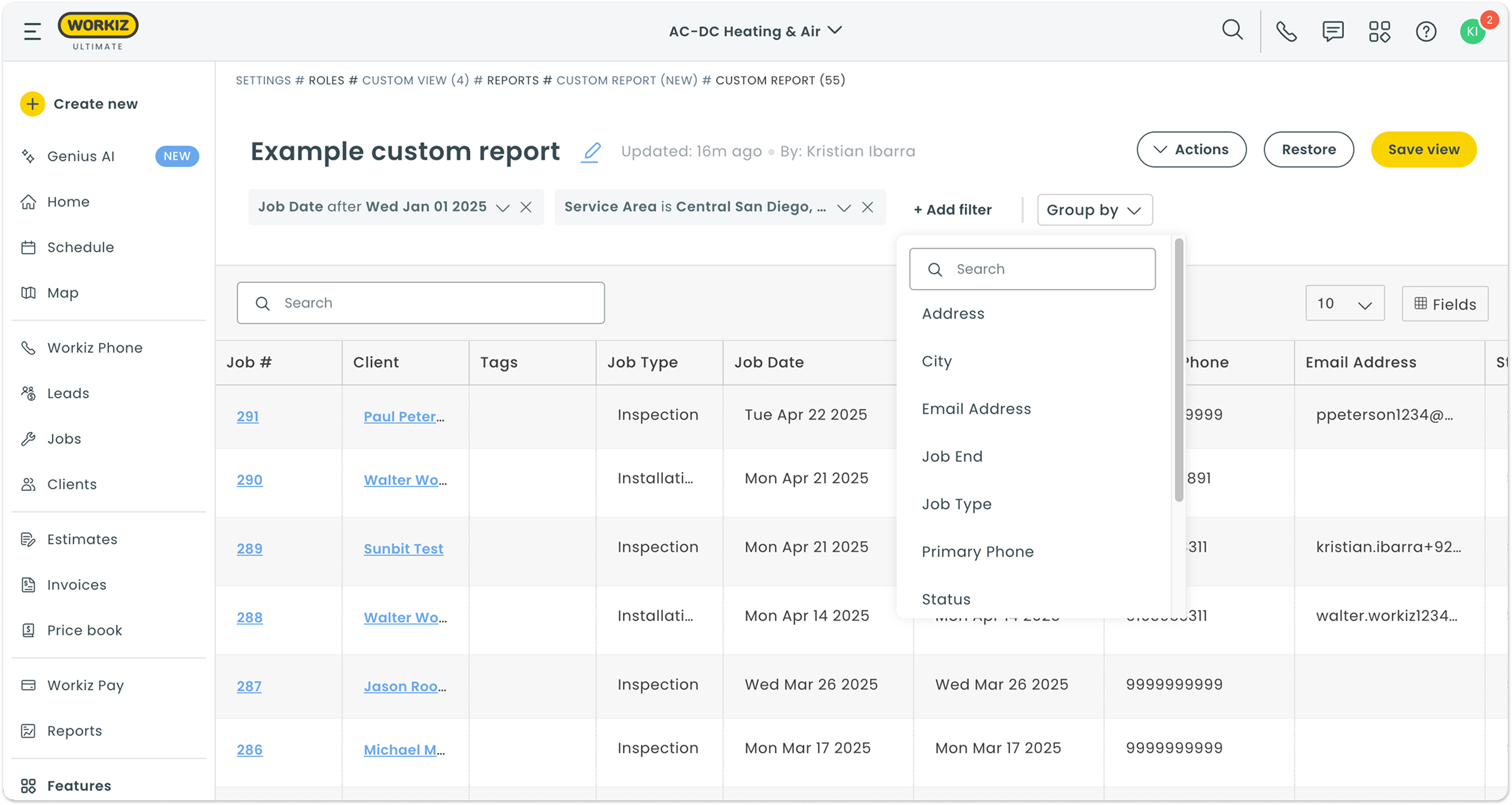The height and width of the screenshot is (805, 1512).
Task: Click the Features grid icon
Action: click(x=28, y=786)
